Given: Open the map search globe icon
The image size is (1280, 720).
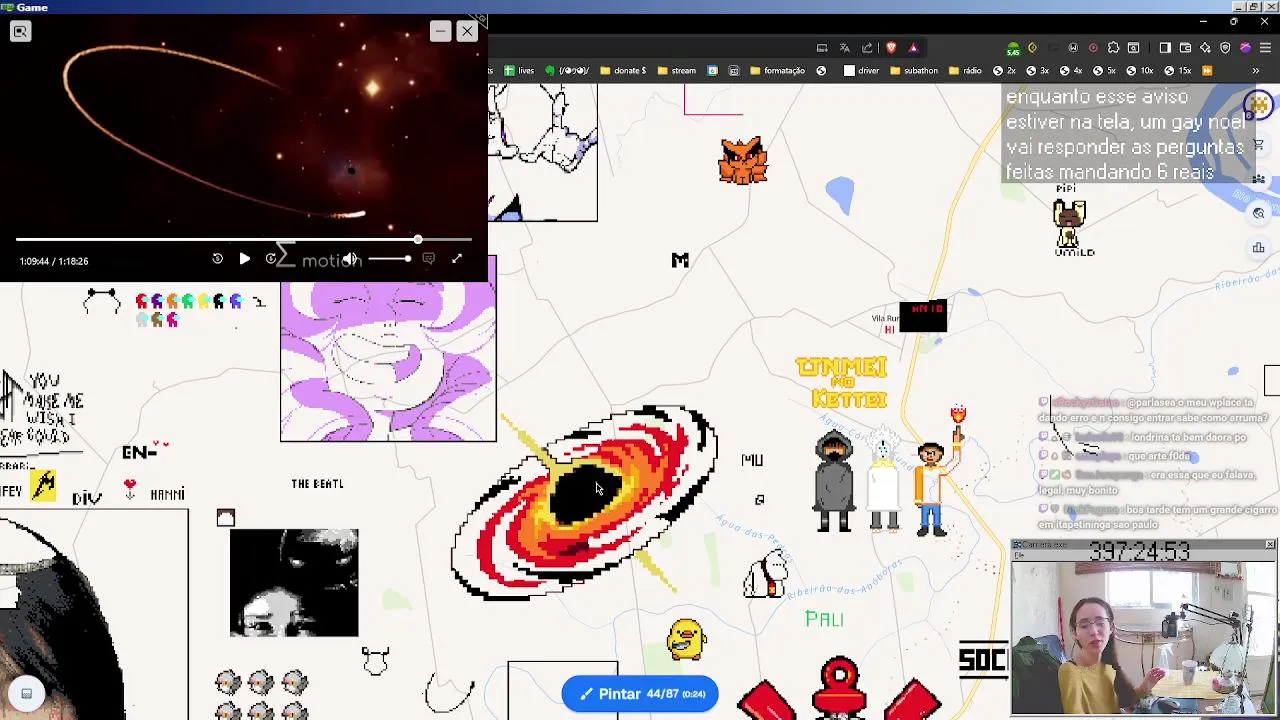Looking at the screenshot, I should [x=1258, y=213].
